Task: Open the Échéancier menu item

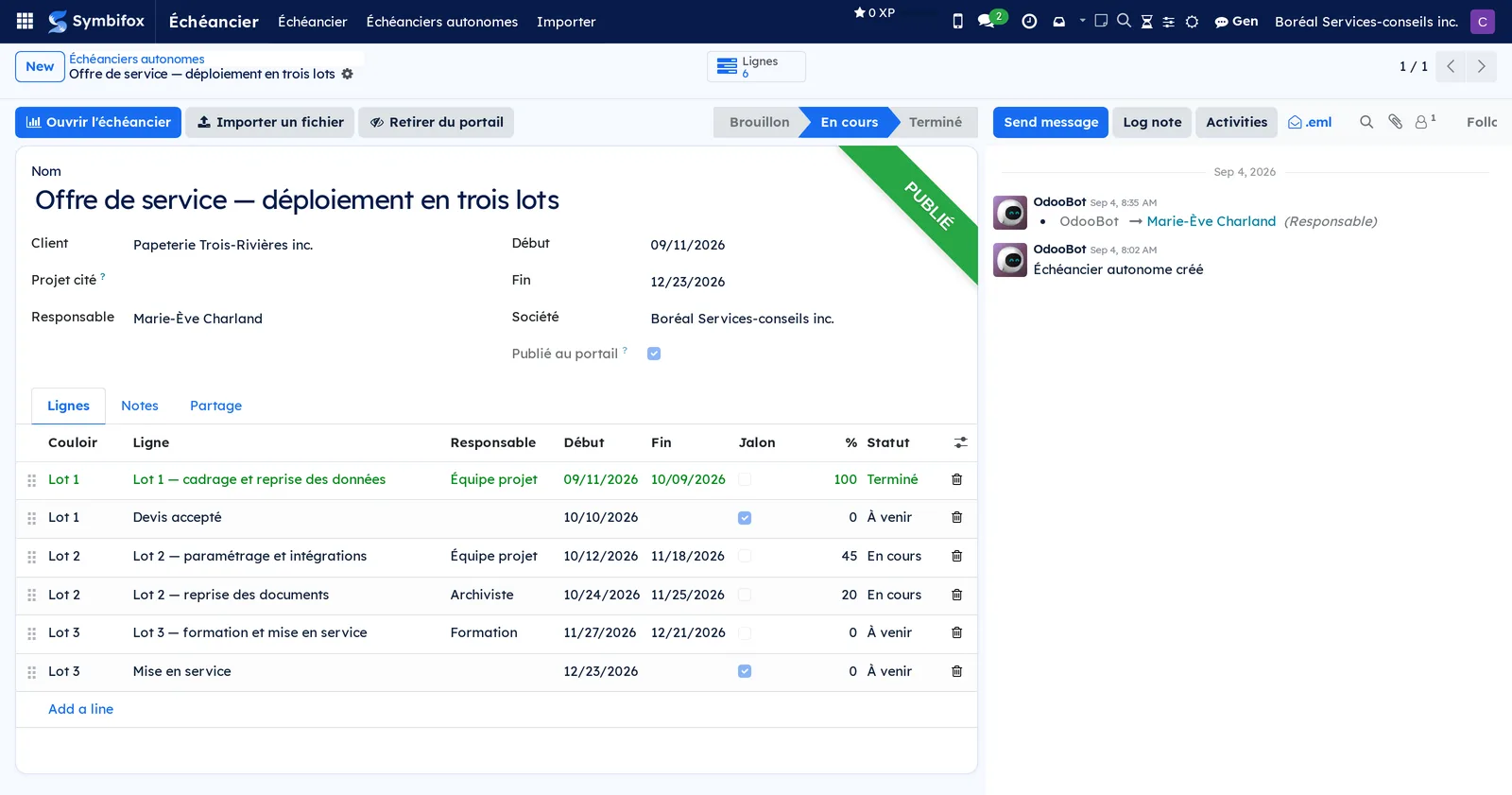Action: 312,21
